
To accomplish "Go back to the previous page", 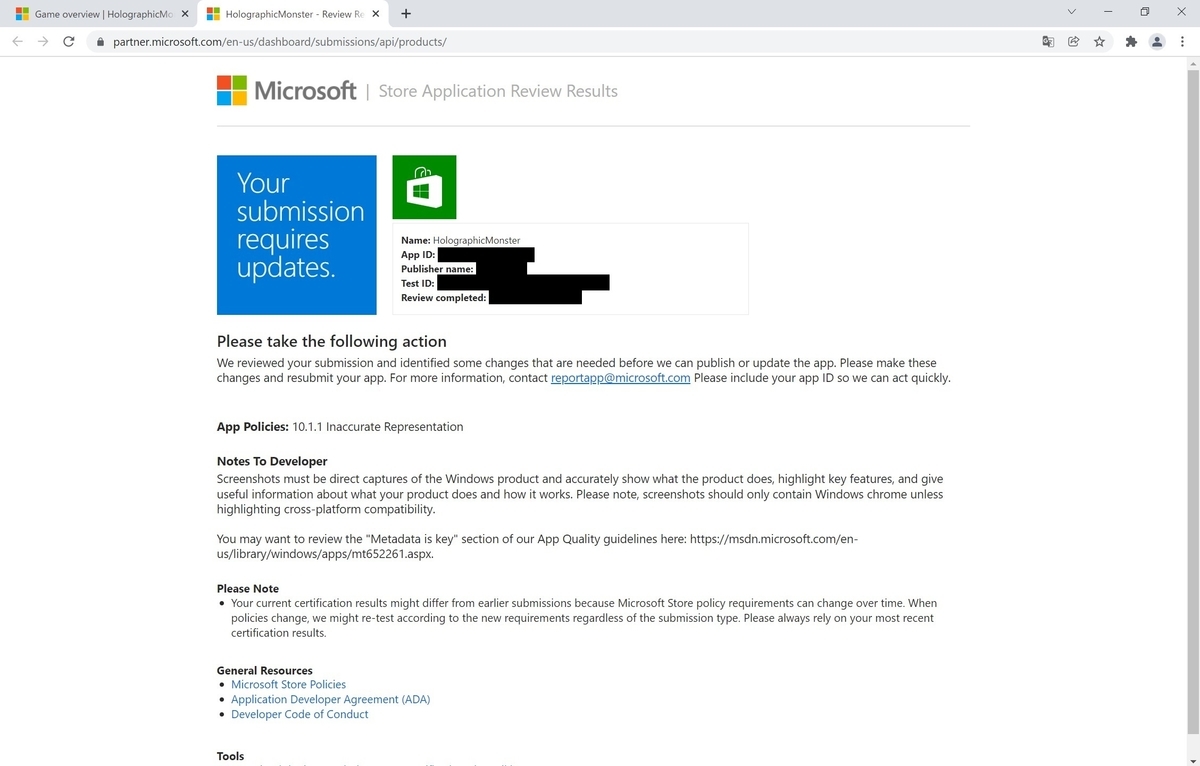I will [17, 42].
